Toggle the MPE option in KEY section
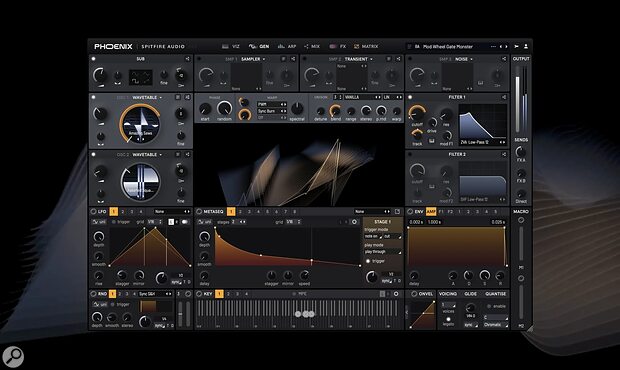 299,294
